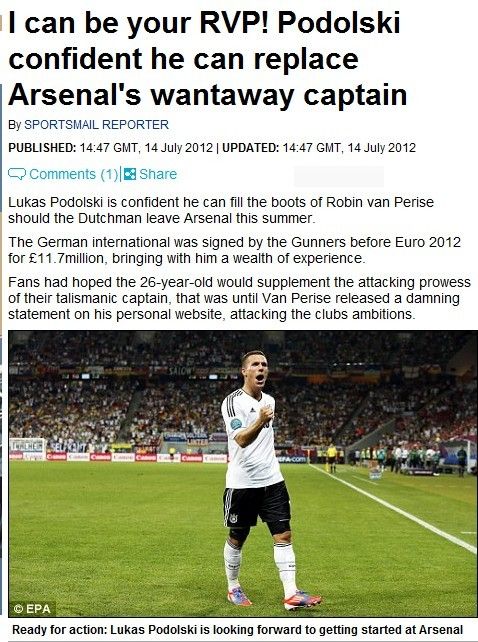The width and height of the screenshot is (478, 642).
Task: Open the SPORTSMAIL REPORTER byline link
Action: pos(96,124)
